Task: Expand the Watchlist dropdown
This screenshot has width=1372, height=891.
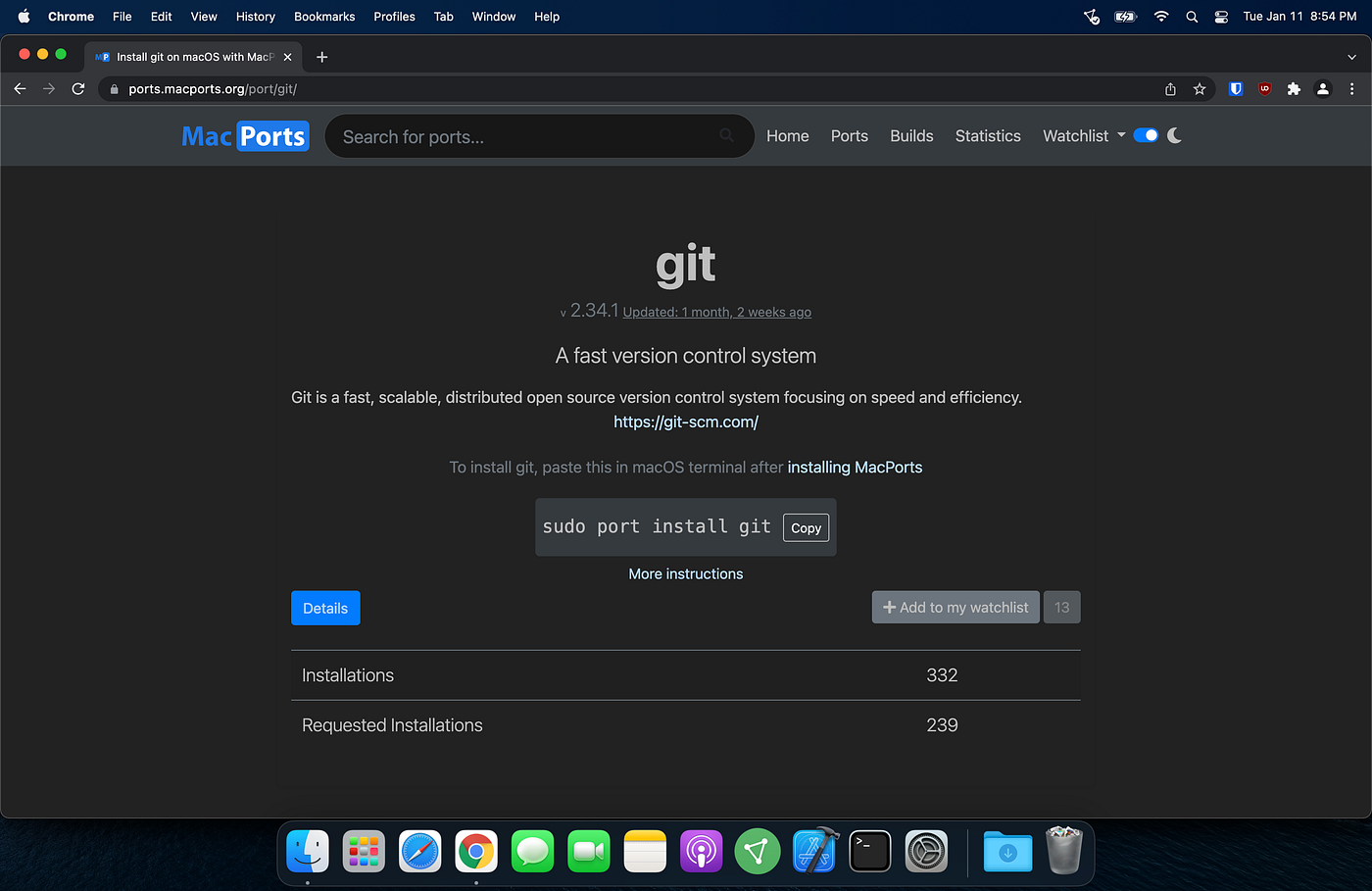Action: coord(1084,135)
